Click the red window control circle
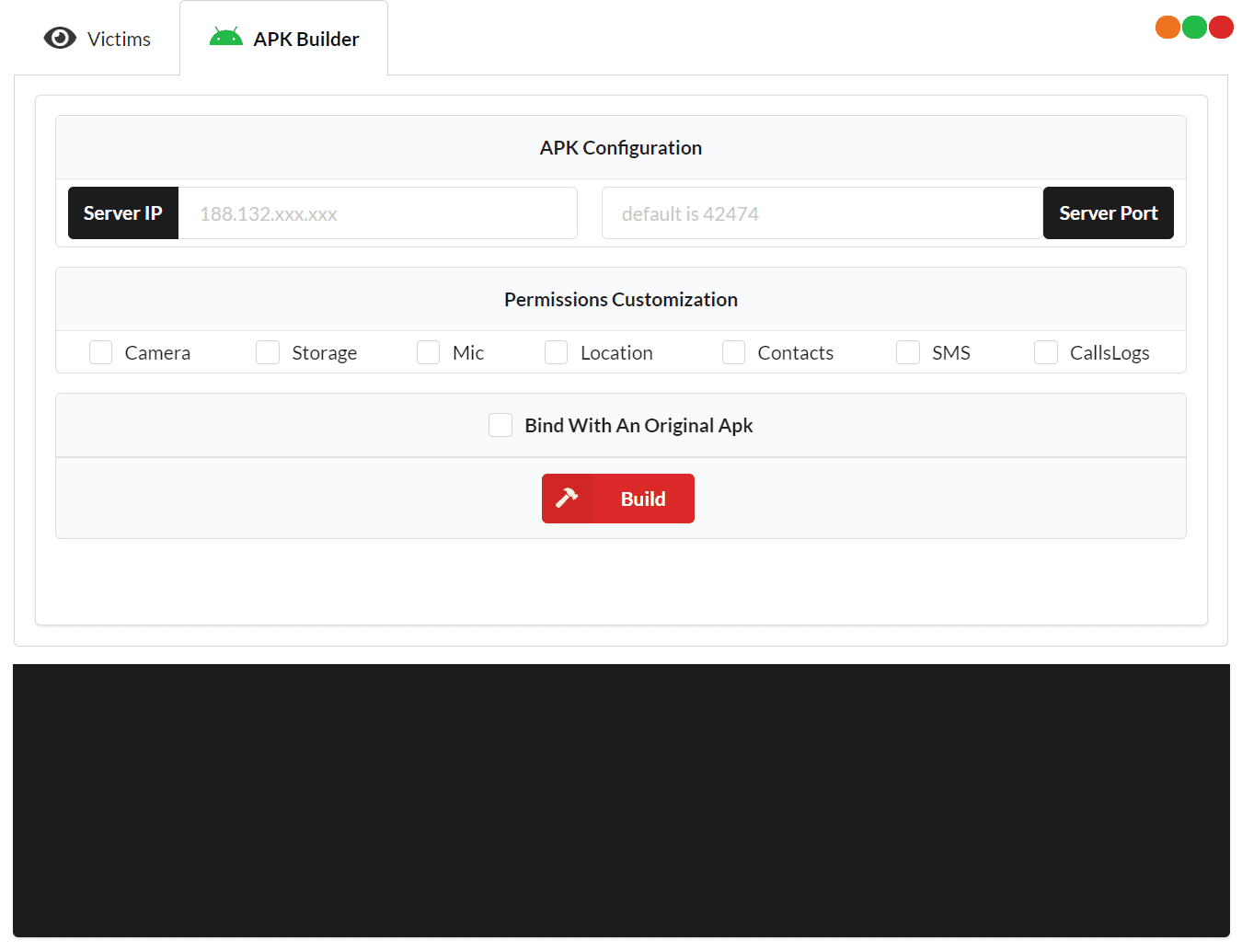Image resolution: width=1242 pixels, height=952 pixels. coord(1221,27)
